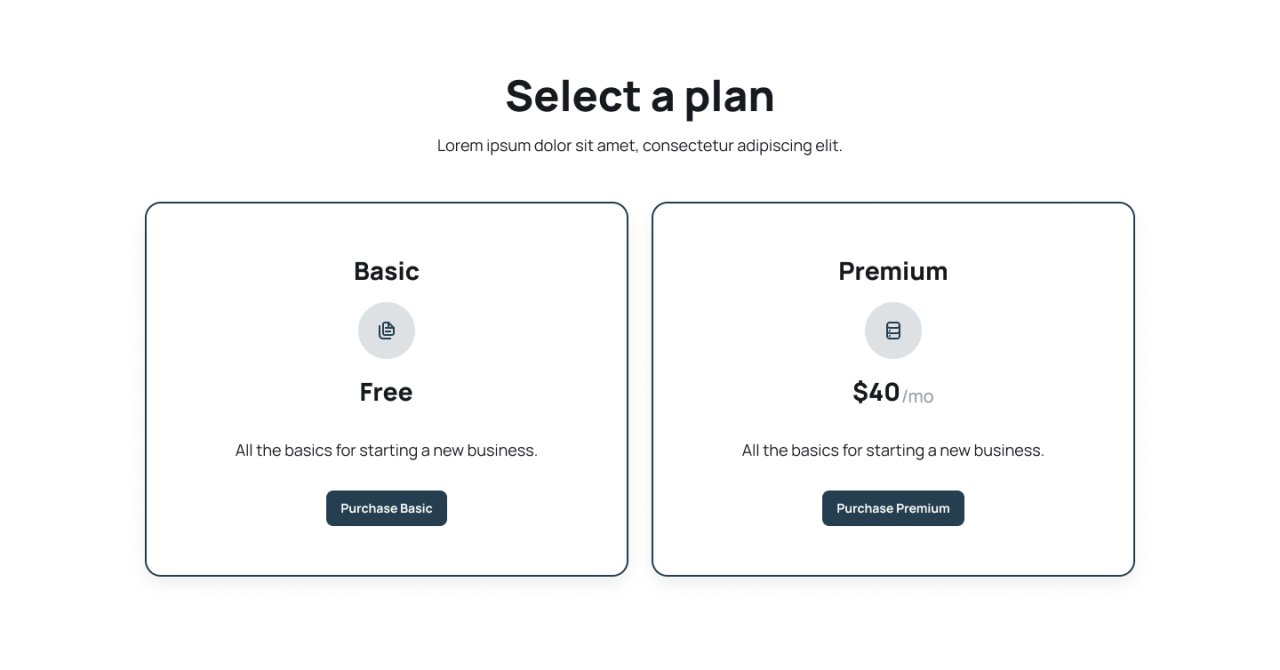Click the Premium plan description text
Image resolution: width=1280 pixels, height=670 pixels.
pyautogui.click(x=893, y=450)
